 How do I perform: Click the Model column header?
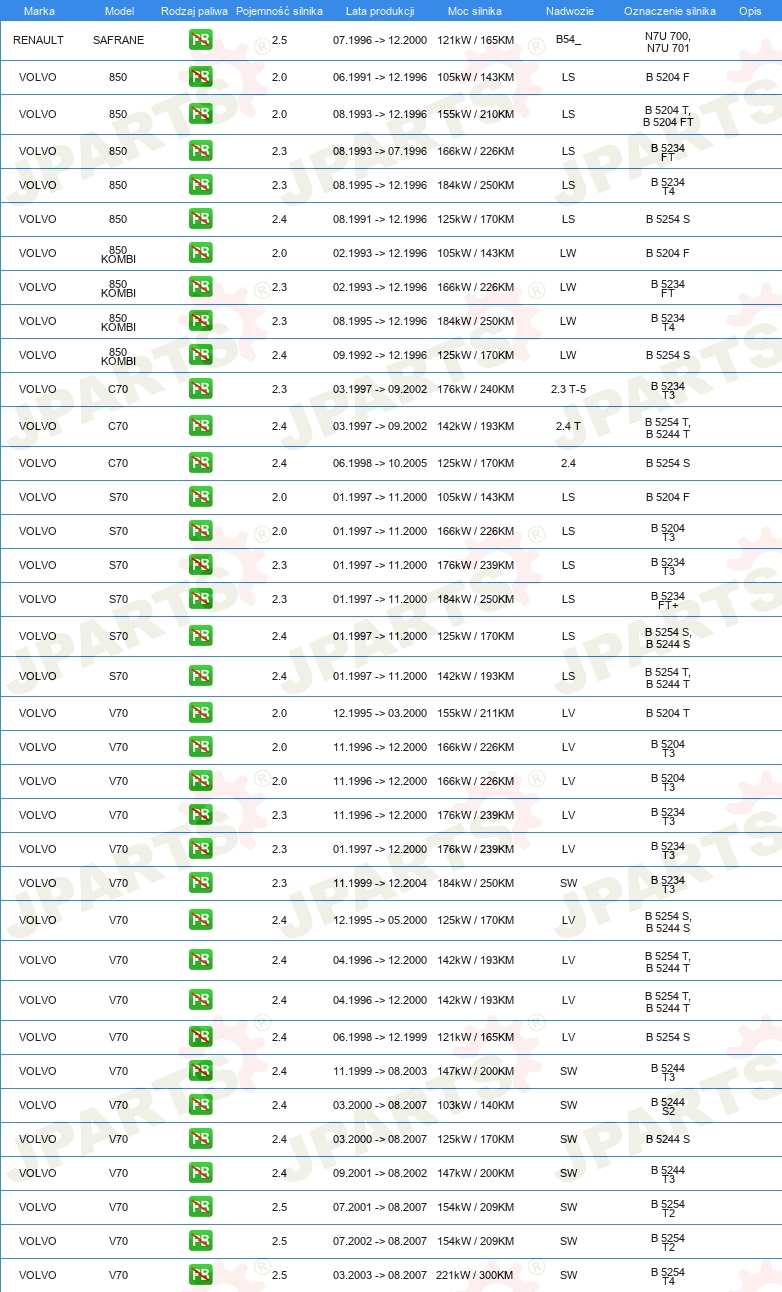pos(119,10)
